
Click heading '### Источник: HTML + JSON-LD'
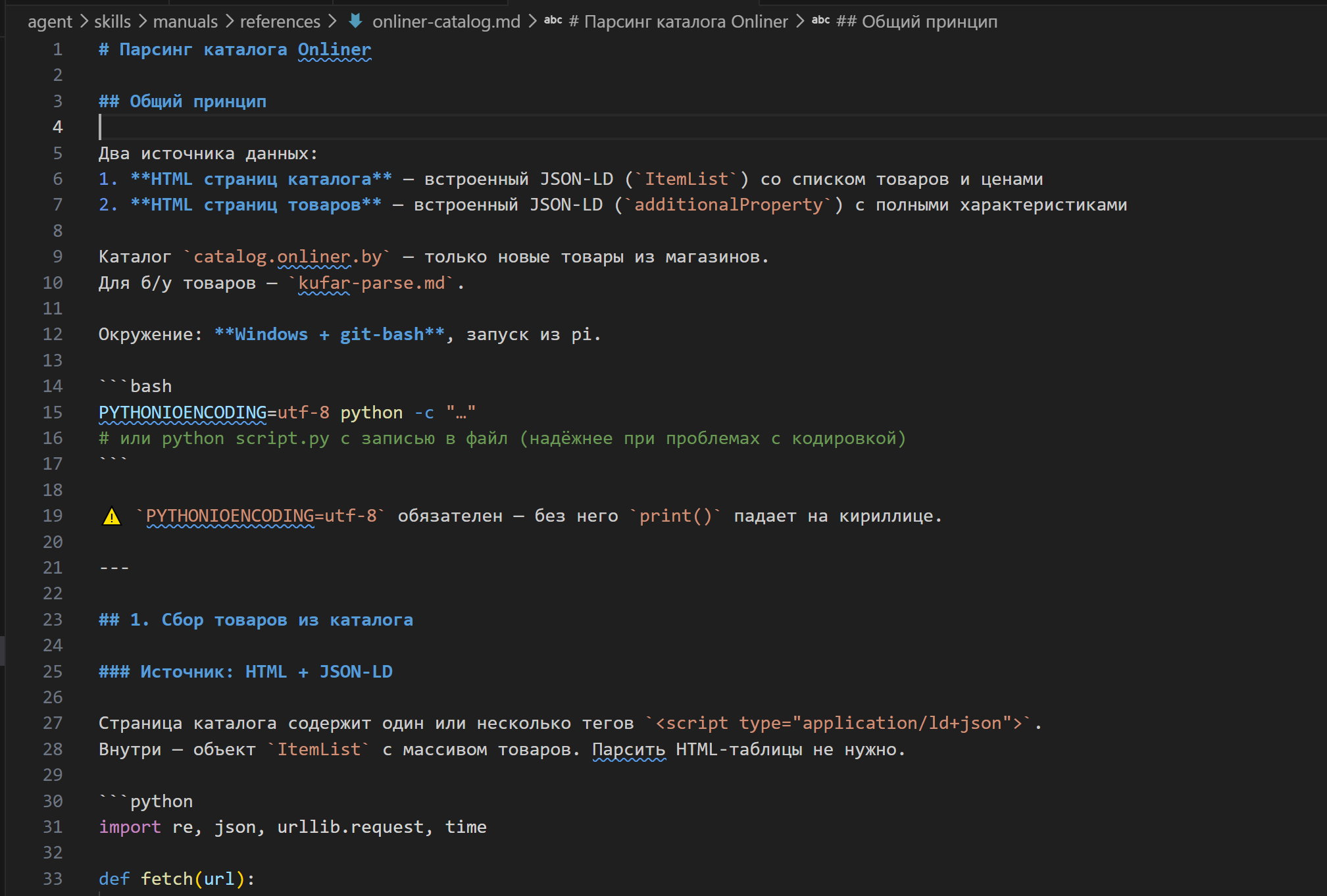click(x=245, y=672)
